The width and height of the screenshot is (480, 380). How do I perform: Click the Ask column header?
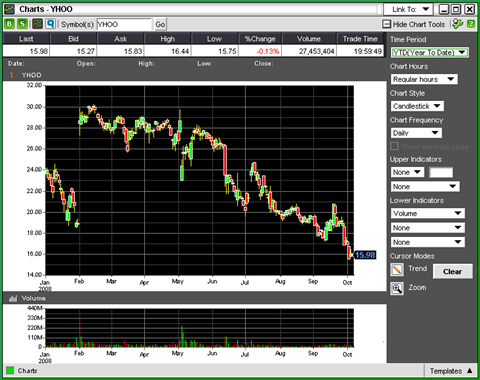click(121, 39)
